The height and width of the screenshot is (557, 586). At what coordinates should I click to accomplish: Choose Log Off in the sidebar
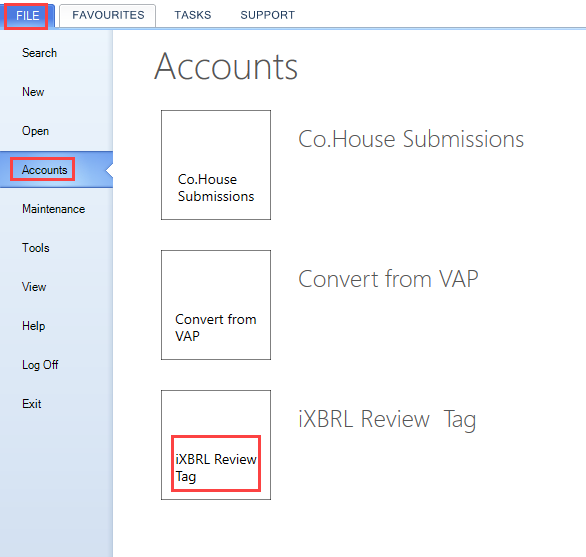[x=40, y=364]
